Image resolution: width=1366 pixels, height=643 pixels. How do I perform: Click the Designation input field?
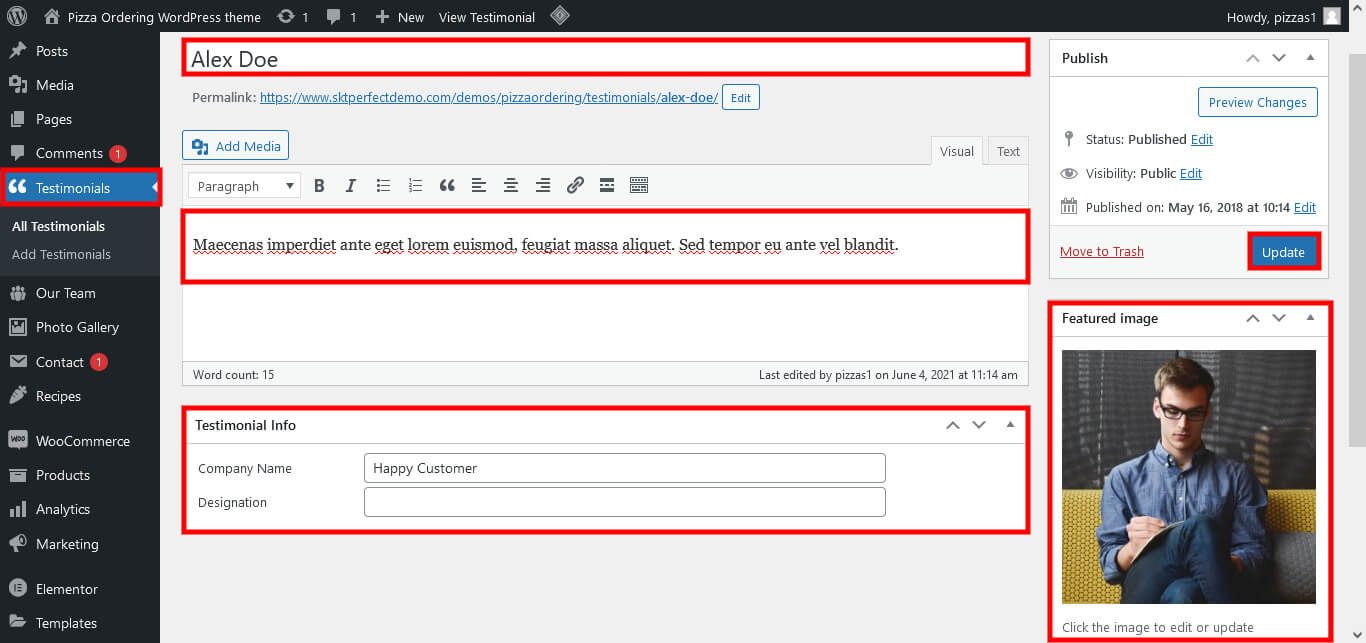coord(624,502)
